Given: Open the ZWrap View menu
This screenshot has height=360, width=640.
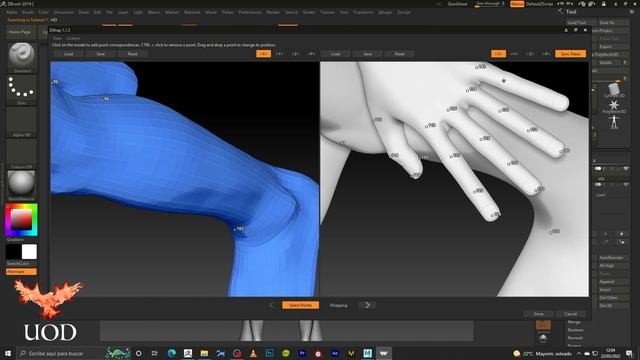Looking at the screenshot, I should tap(57, 38).
